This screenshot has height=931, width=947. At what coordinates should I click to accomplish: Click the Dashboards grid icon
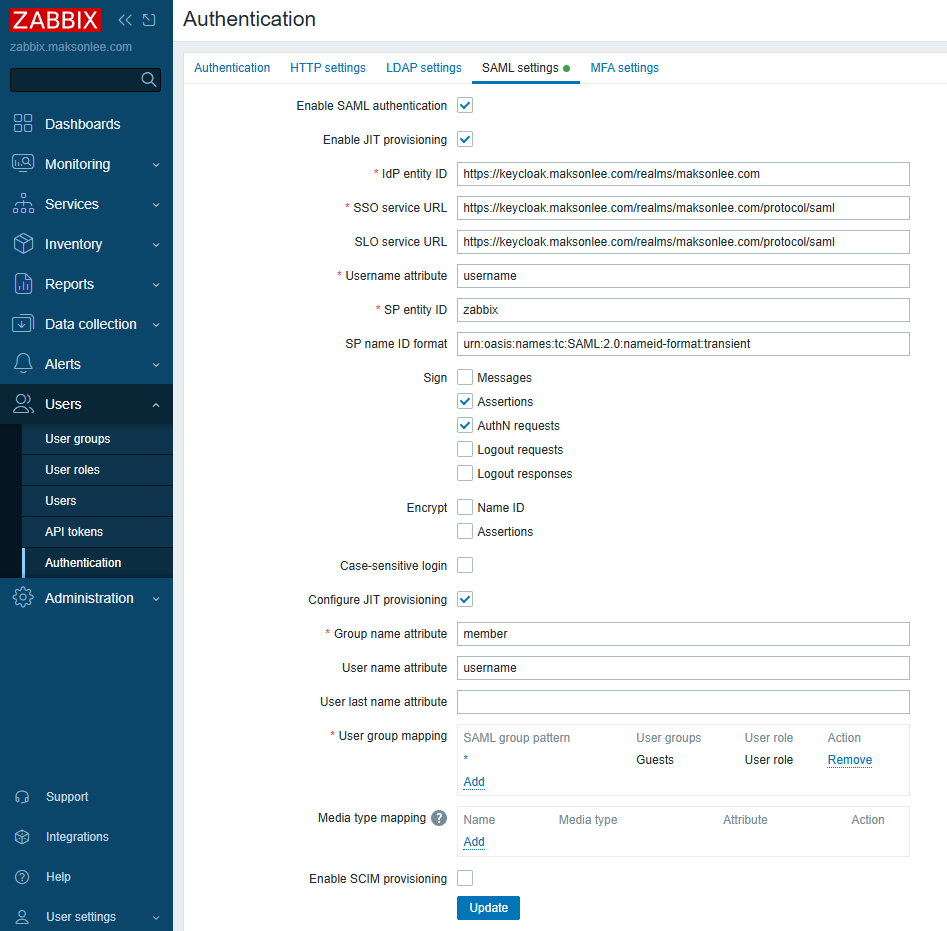tap(23, 123)
